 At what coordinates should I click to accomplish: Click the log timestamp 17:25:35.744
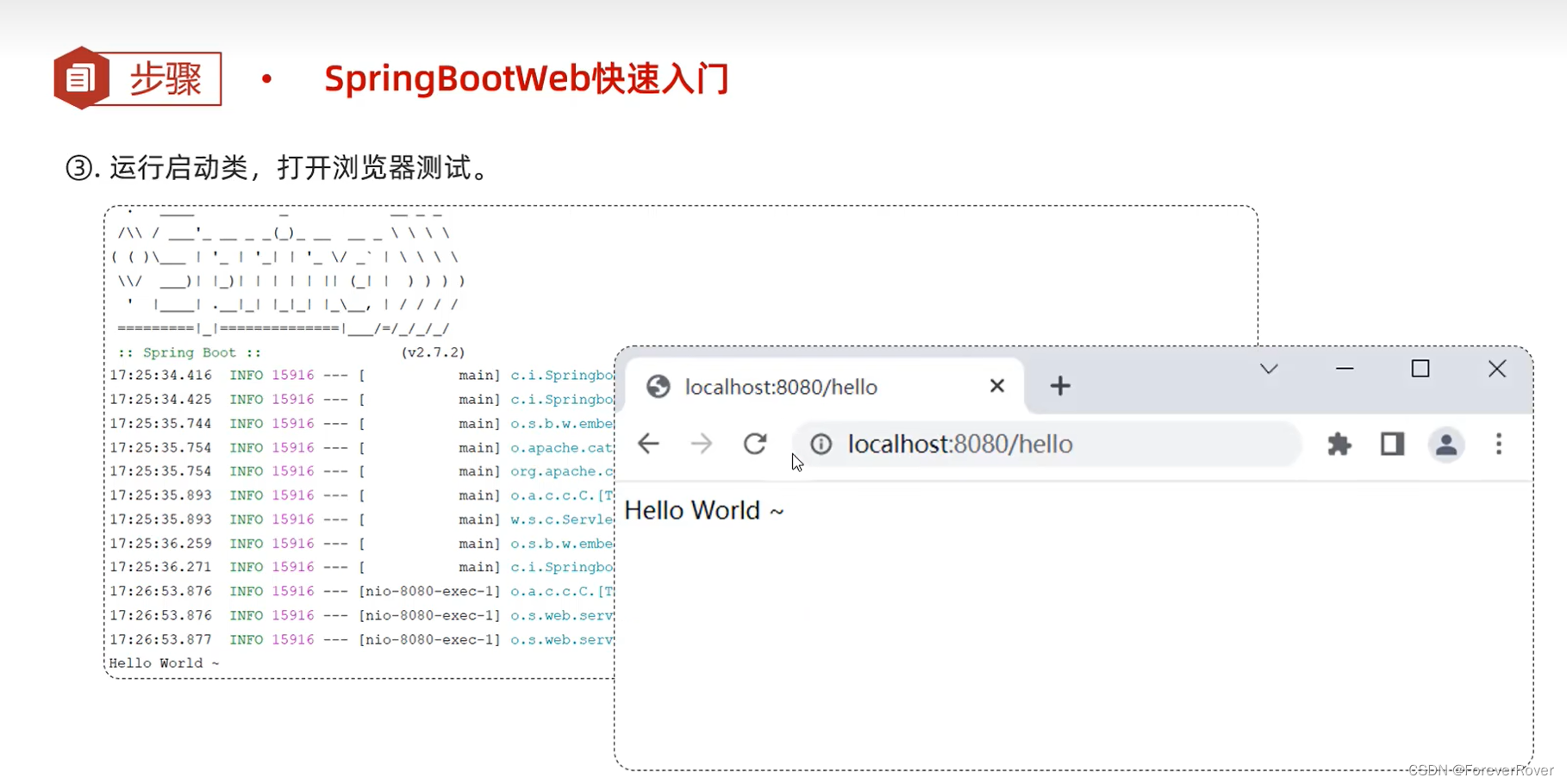click(x=160, y=424)
